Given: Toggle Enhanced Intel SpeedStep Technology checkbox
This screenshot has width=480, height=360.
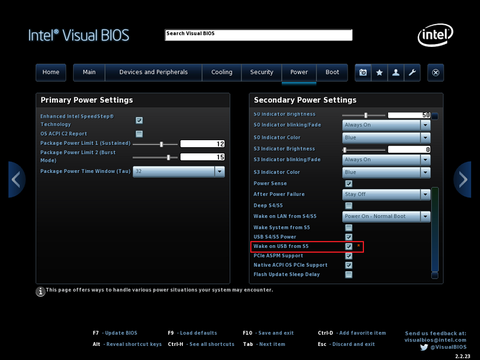Looking at the screenshot, I should [x=139, y=120].
